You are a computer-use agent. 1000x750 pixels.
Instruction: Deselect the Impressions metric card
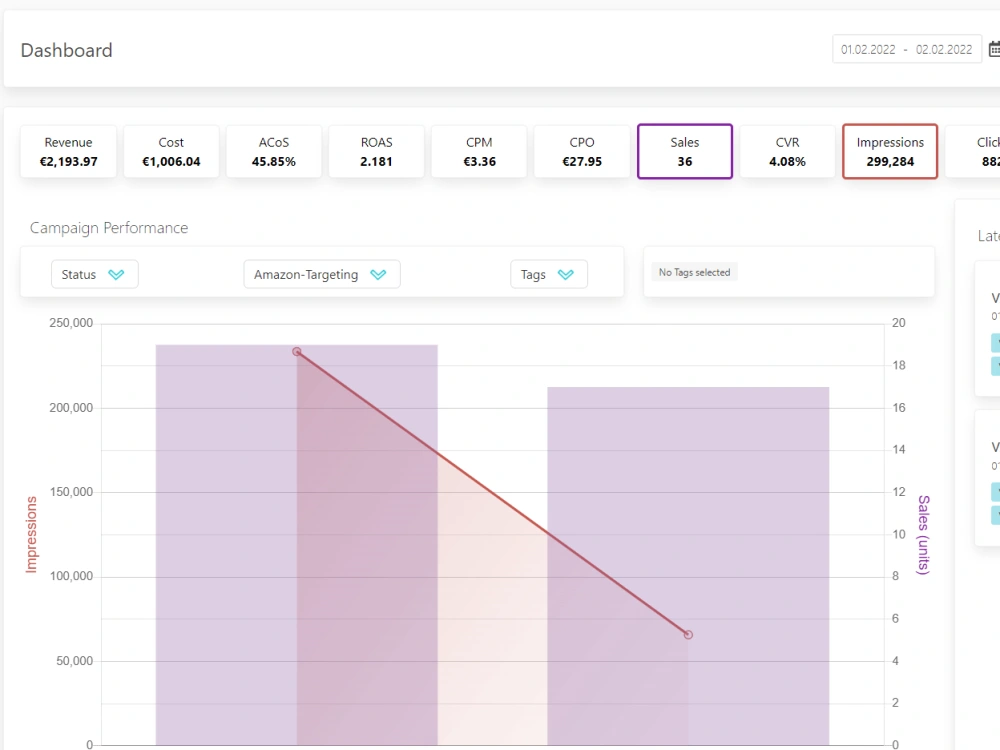pyautogui.click(x=890, y=152)
